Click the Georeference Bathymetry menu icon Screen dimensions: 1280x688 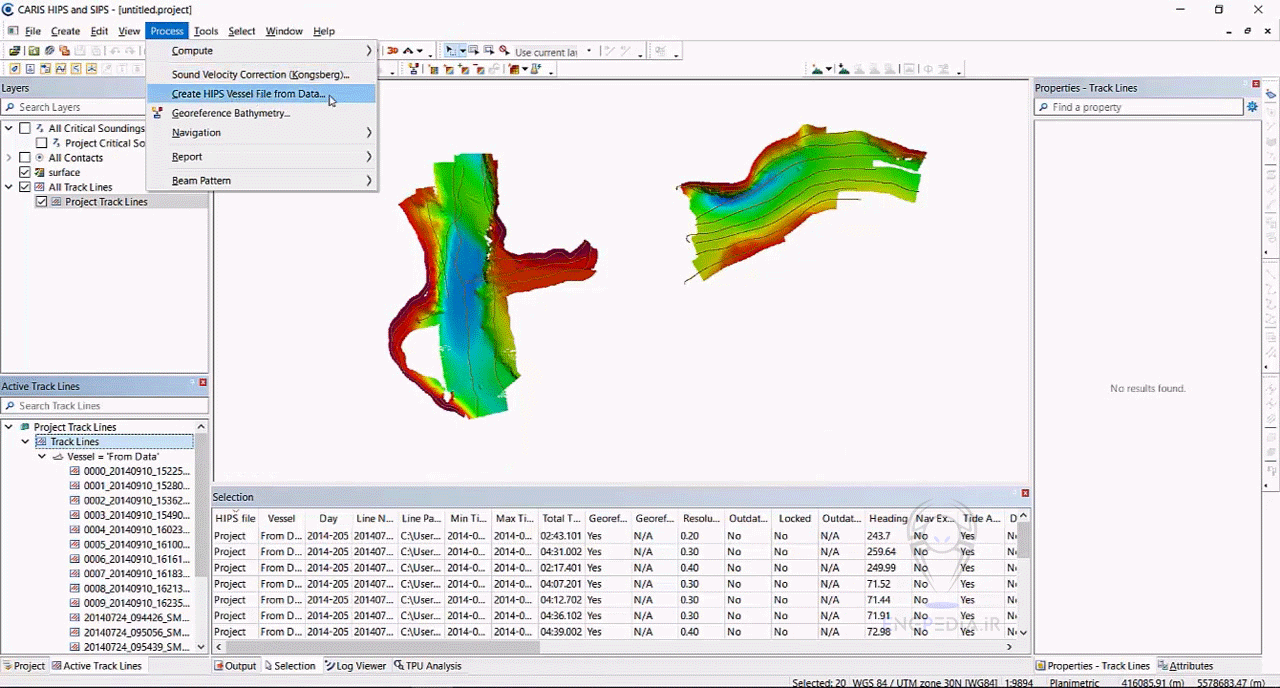coord(157,113)
